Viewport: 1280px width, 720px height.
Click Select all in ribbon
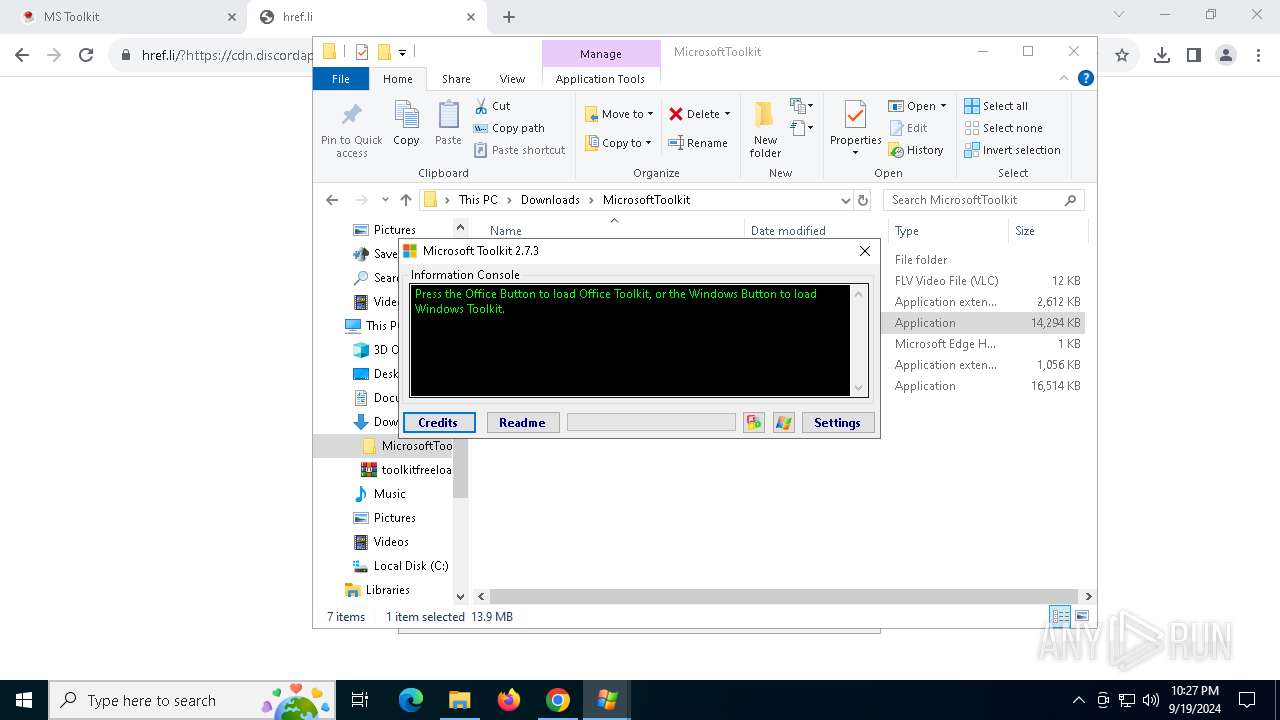[x=996, y=106]
